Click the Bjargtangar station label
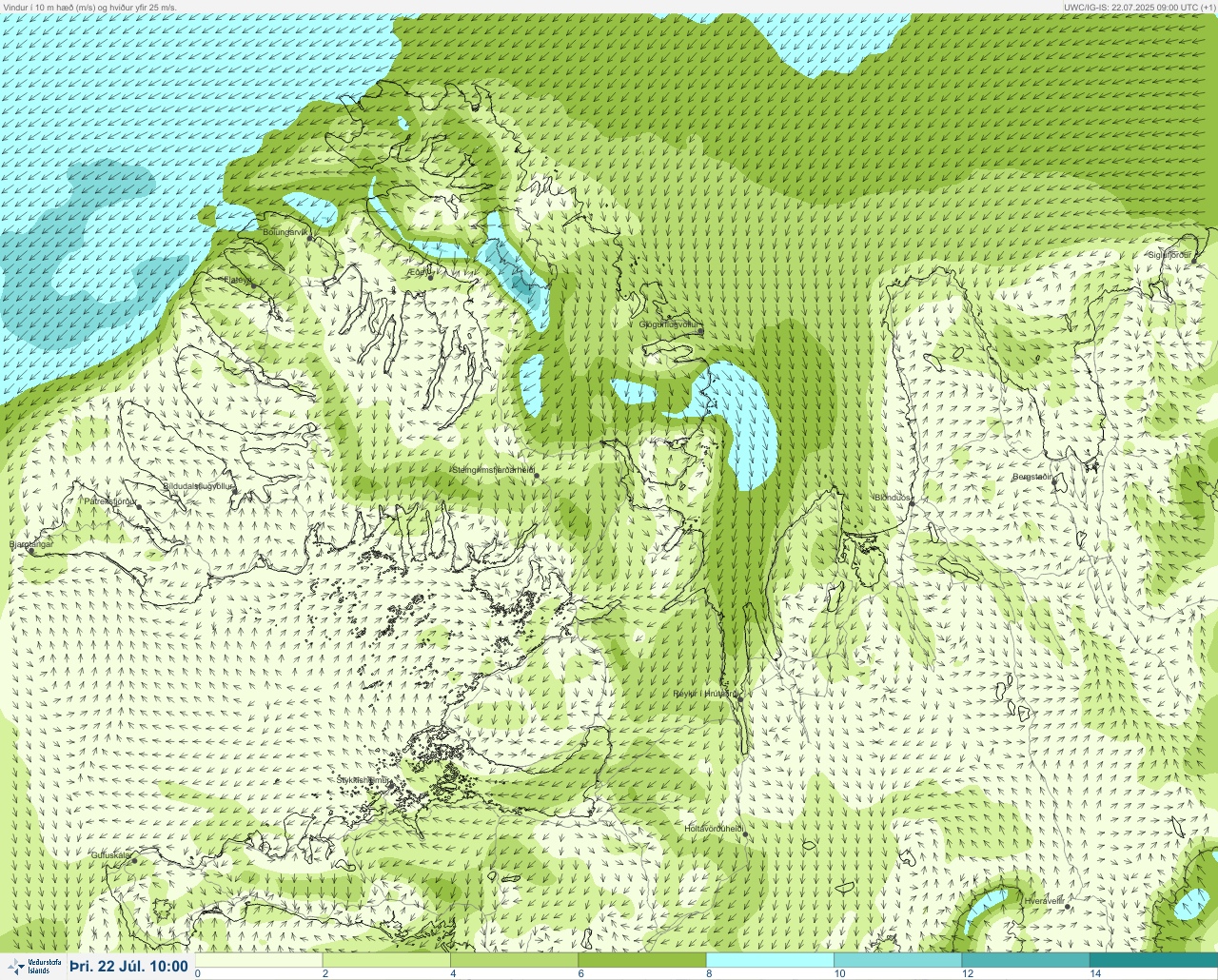The image size is (1218, 980). [30, 544]
